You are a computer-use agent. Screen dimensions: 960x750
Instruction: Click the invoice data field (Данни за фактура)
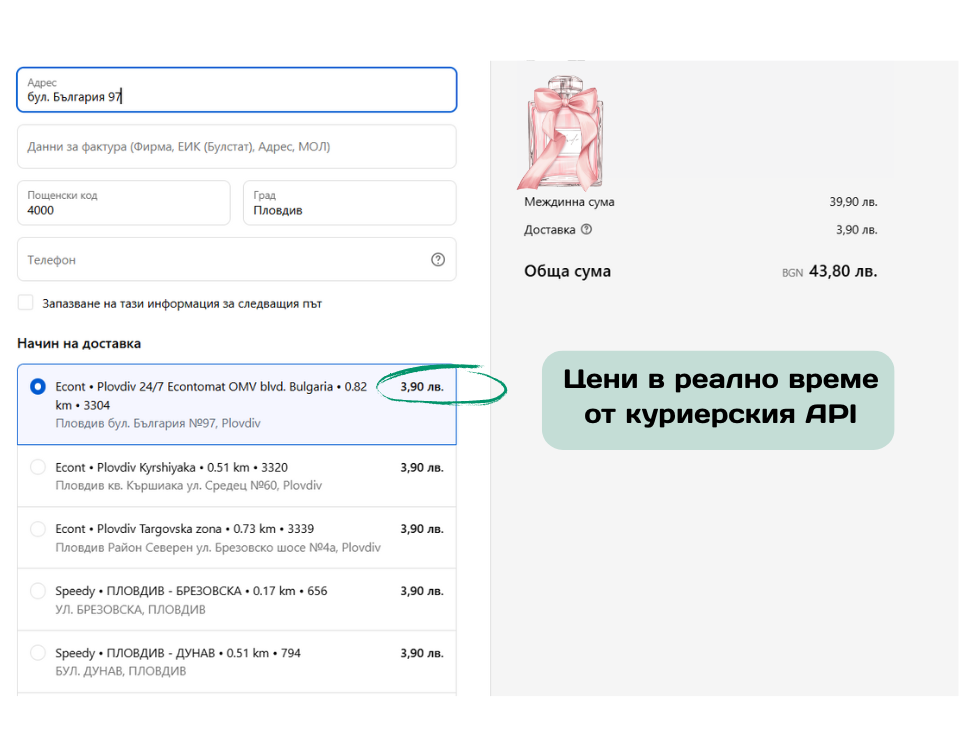click(236, 147)
